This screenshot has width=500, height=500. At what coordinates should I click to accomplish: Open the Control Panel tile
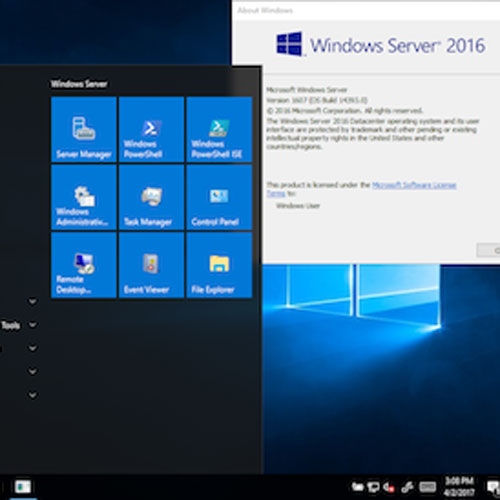219,197
